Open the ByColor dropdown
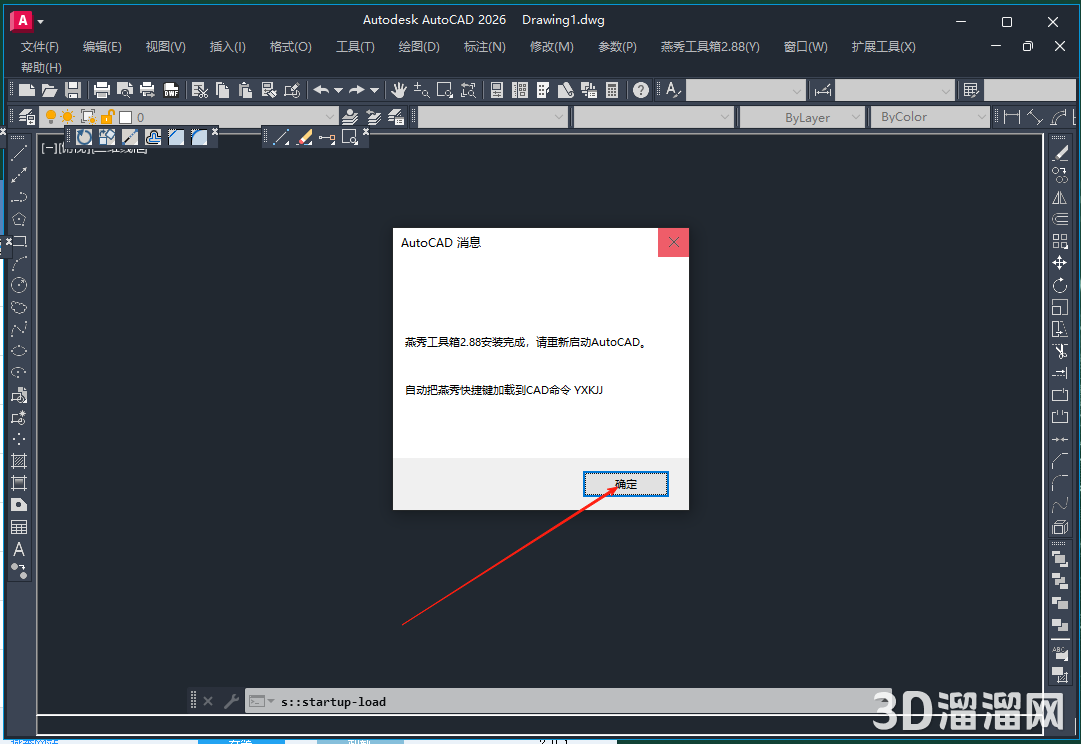1081x744 pixels. pos(980,117)
